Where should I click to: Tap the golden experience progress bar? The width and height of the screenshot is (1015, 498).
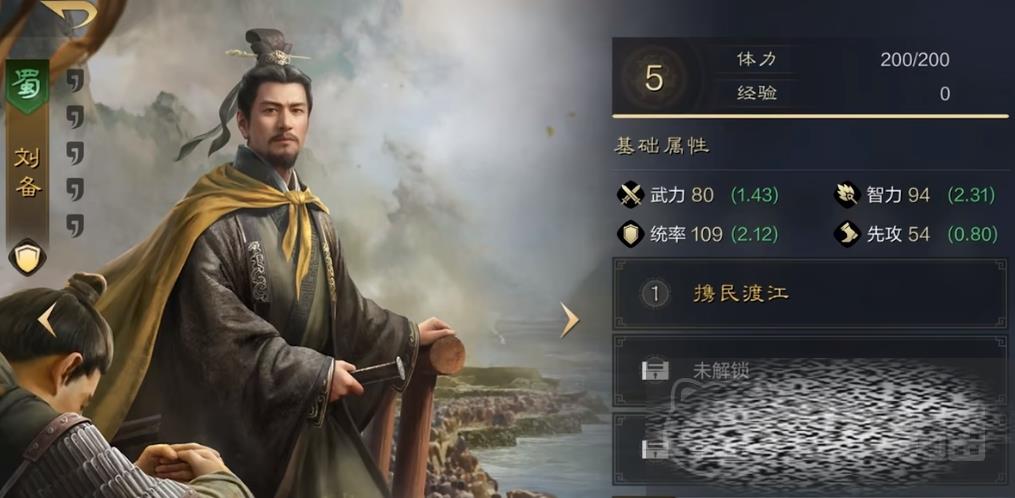coord(810,116)
